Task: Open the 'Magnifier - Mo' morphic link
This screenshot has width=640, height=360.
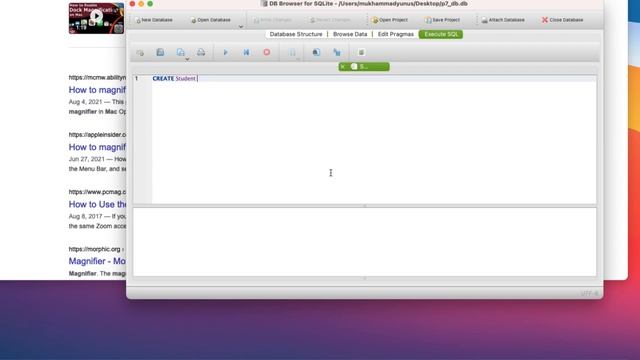Action: pyautogui.click(x=97, y=261)
